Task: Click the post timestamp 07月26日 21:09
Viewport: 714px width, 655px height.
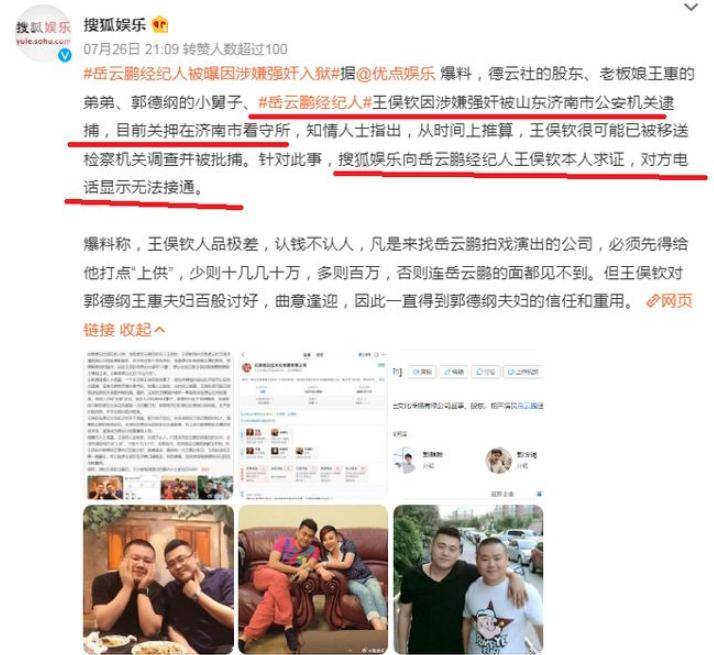Action: click(x=131, y=49)
